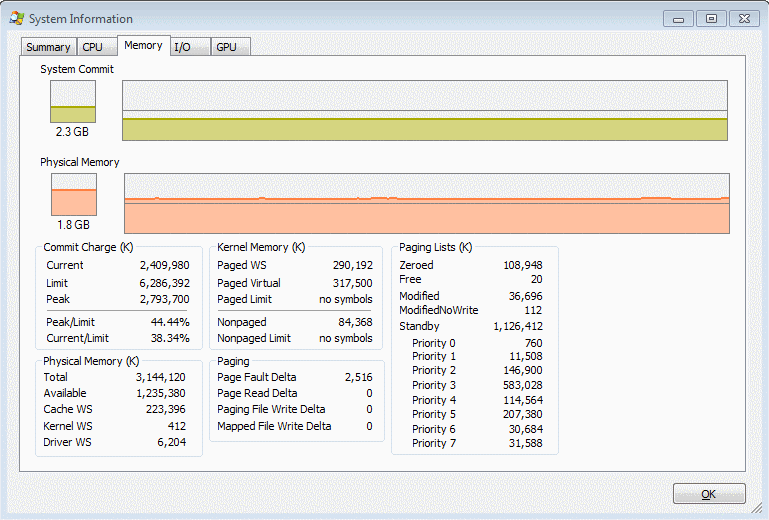Viewport: 769px width, 520px height.
Task: Click the System Commit 2.3 GB gauge
Action: click(73, 102)
